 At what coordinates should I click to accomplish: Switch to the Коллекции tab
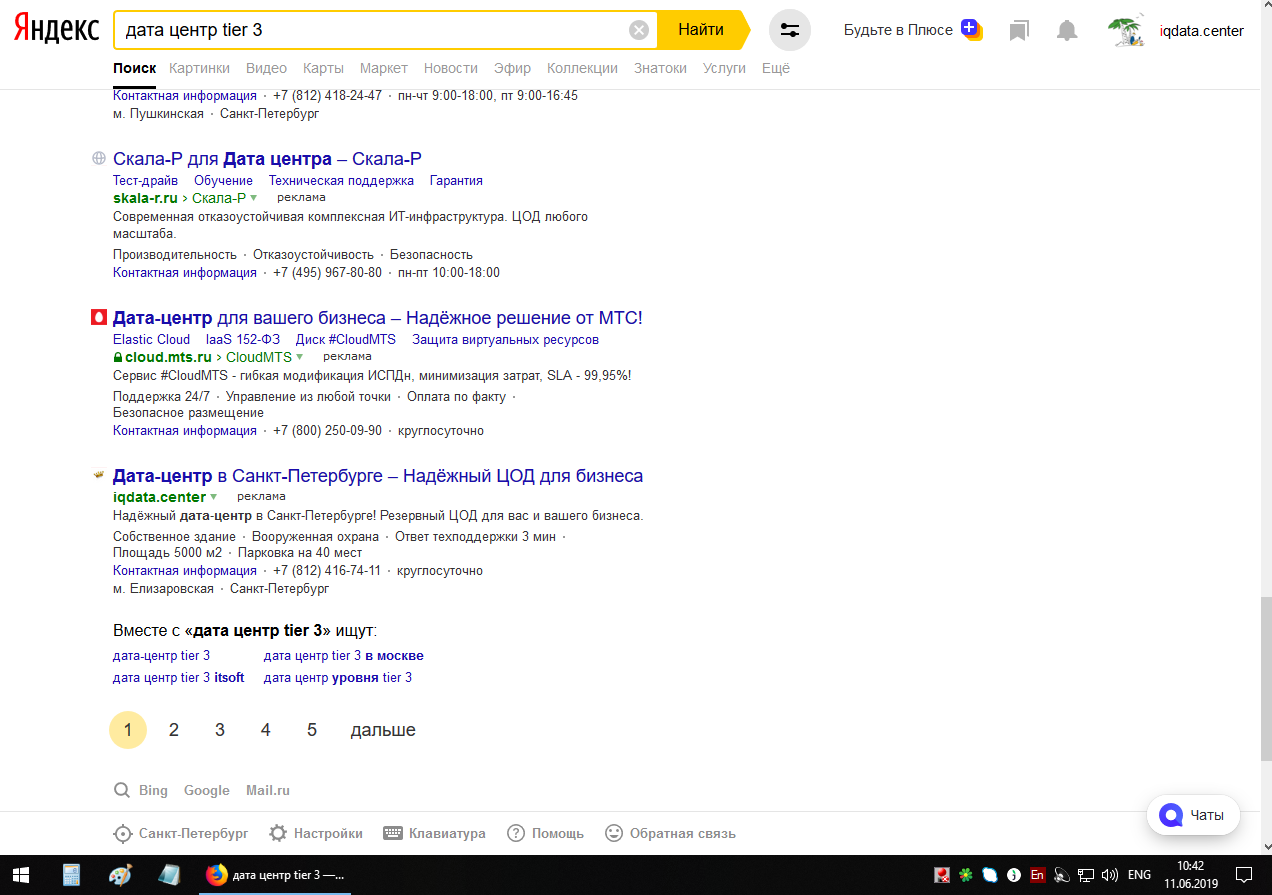pos(582,68)
